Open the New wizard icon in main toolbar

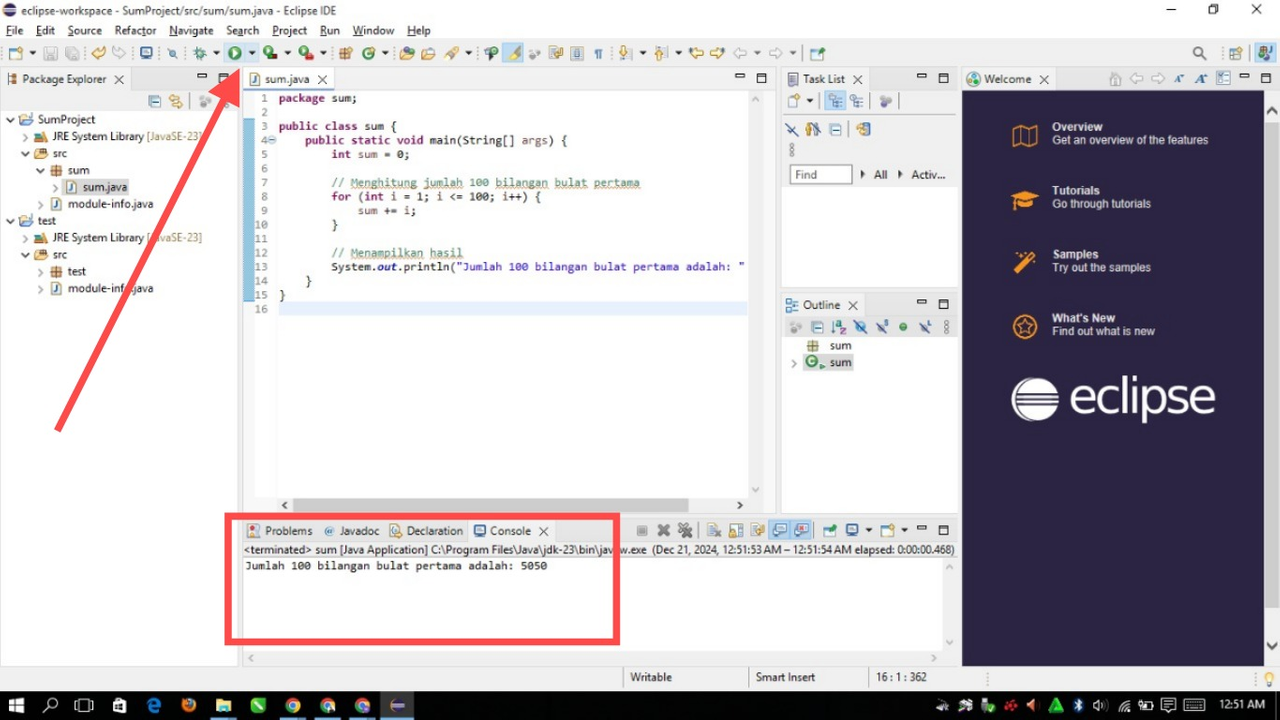[16, 53]
